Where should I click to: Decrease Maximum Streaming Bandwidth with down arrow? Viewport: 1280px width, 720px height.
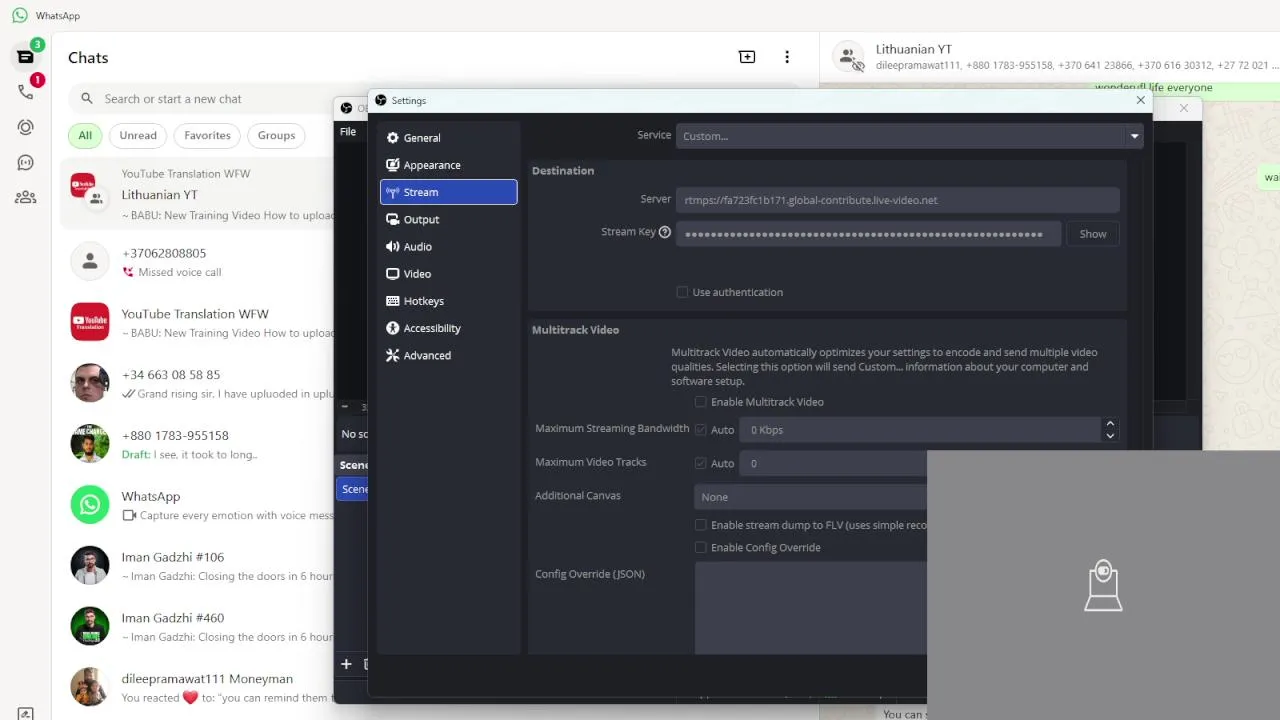tap(1110, 436)
